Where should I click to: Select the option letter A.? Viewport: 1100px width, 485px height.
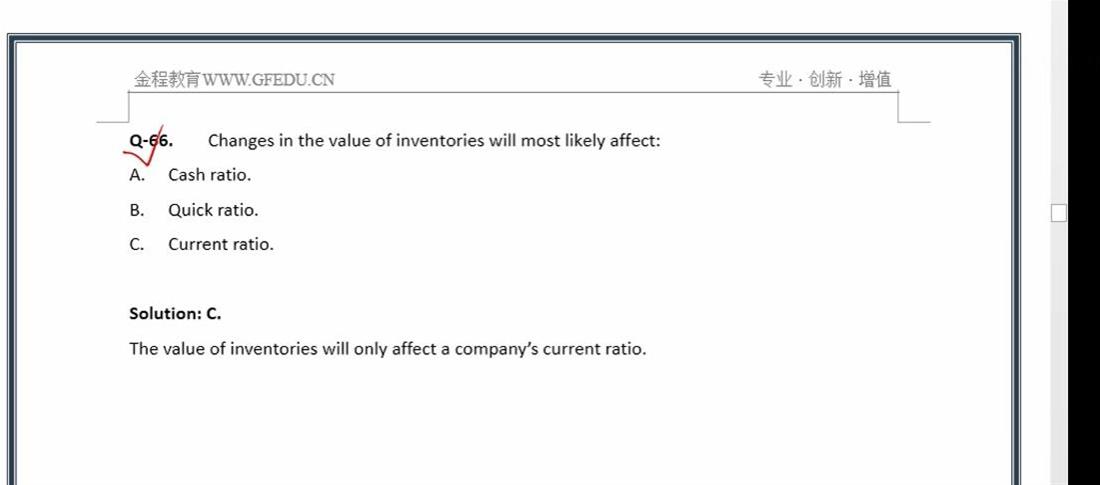pyautogui.click(x=137, y=175)
